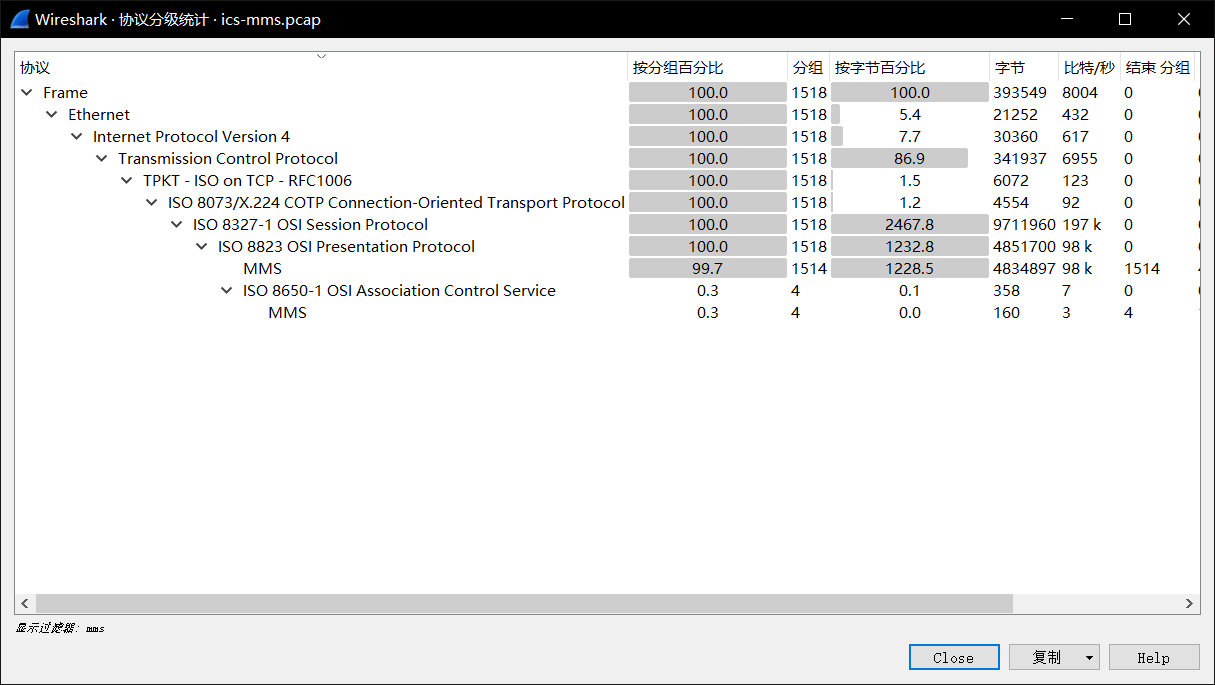Click the 21252 bytes value for Ethernet
The width and height of the screenshot is (1215, 685).
1015,115
